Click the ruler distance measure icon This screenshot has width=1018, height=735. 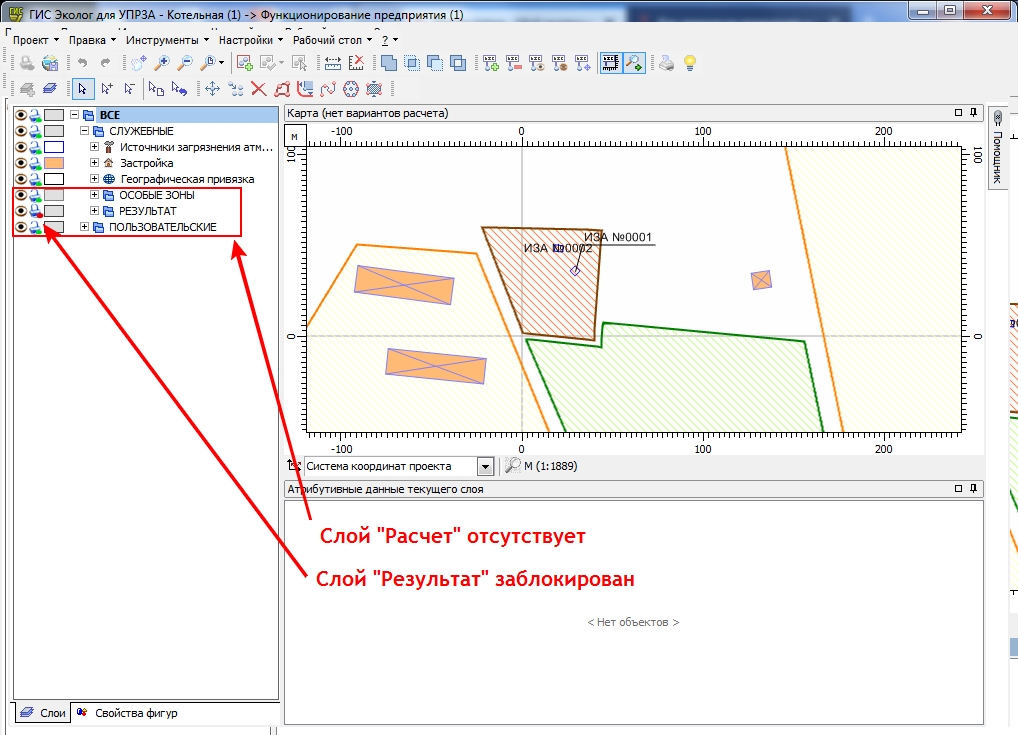click(x=332, y=63)
